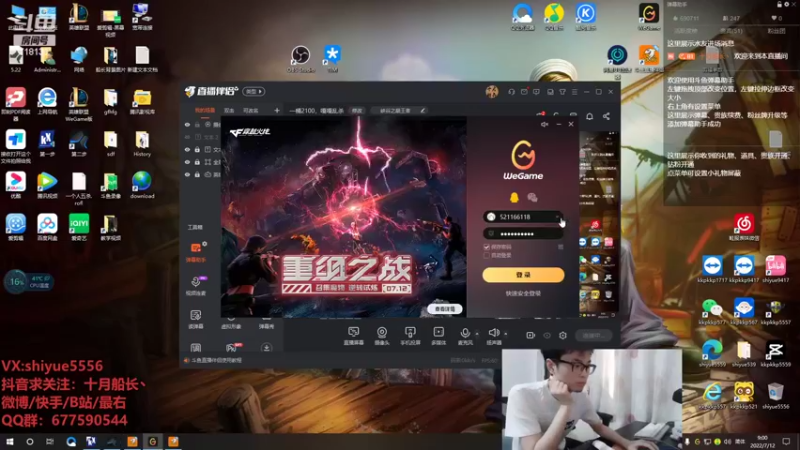
Task: Open the WeGame desktop shortcut
Action: coord(649,16)
